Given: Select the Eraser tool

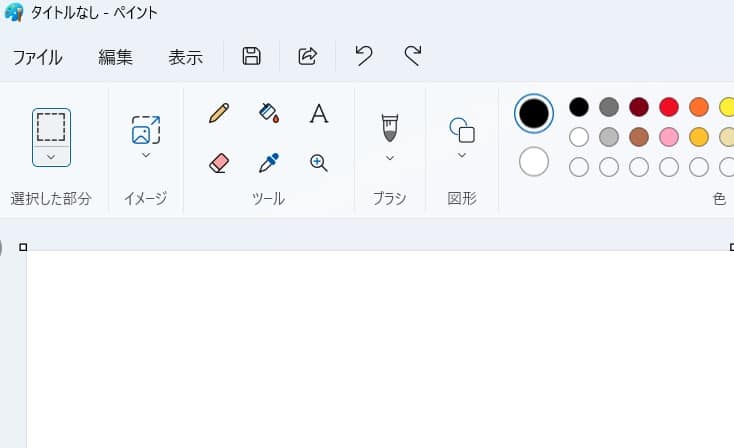Looking at the screenshot, I should pos(219,163).
